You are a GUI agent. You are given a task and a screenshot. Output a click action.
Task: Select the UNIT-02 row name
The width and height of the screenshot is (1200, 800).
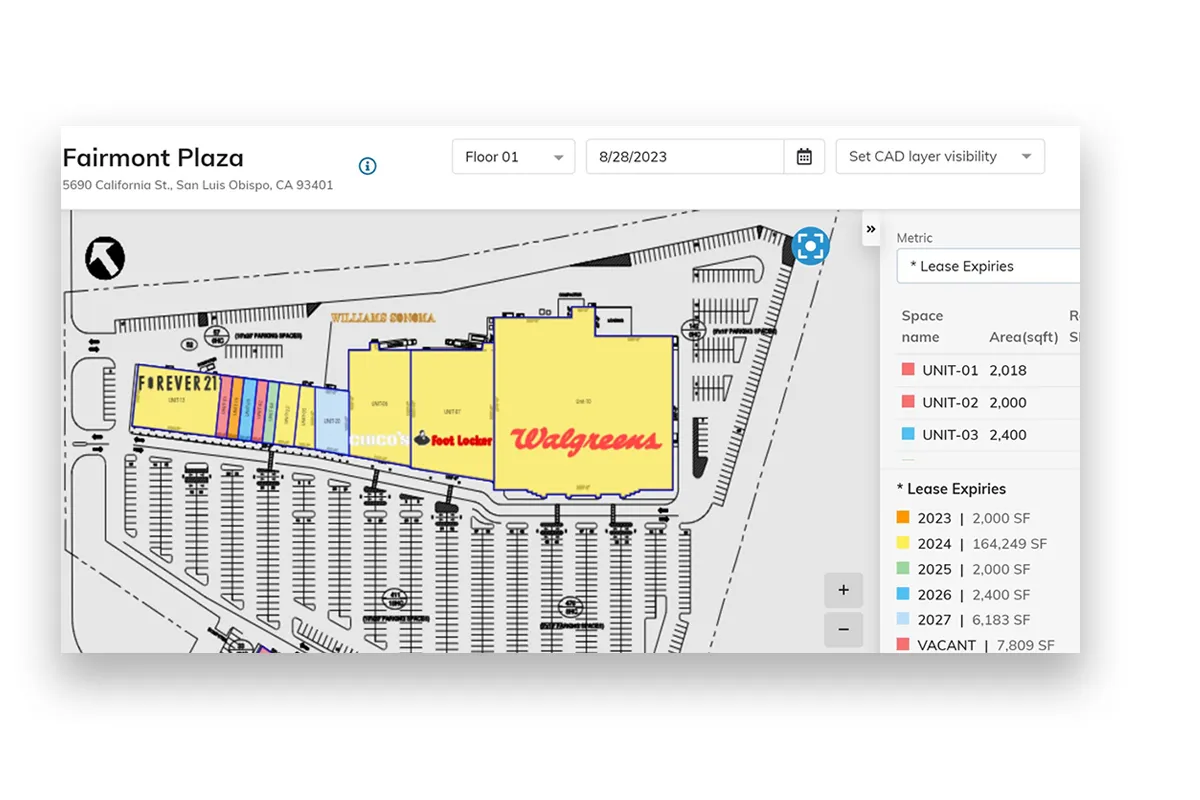click(x=950, y=402)
